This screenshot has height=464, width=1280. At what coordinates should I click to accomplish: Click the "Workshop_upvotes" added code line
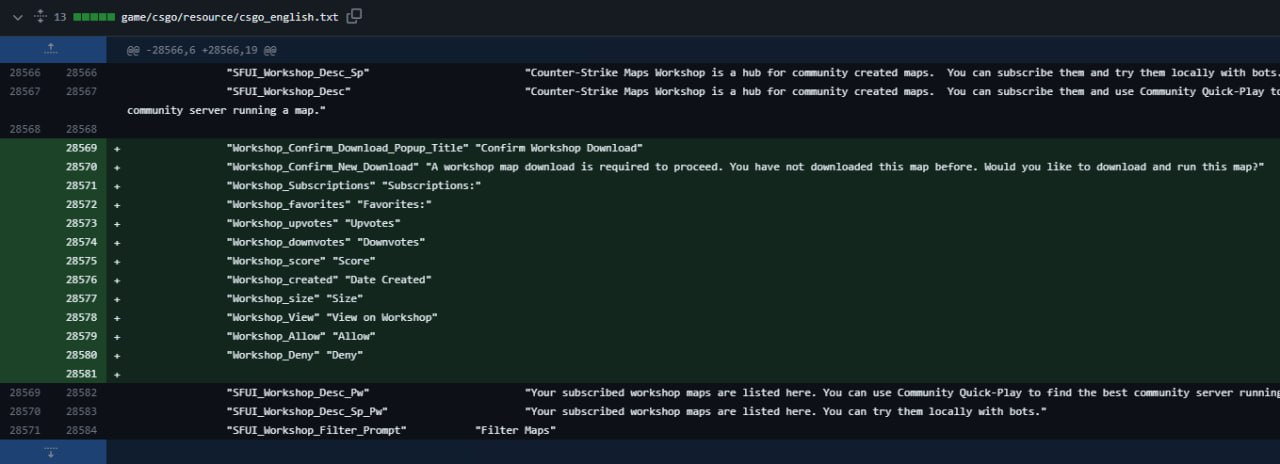tap(313, 223)
